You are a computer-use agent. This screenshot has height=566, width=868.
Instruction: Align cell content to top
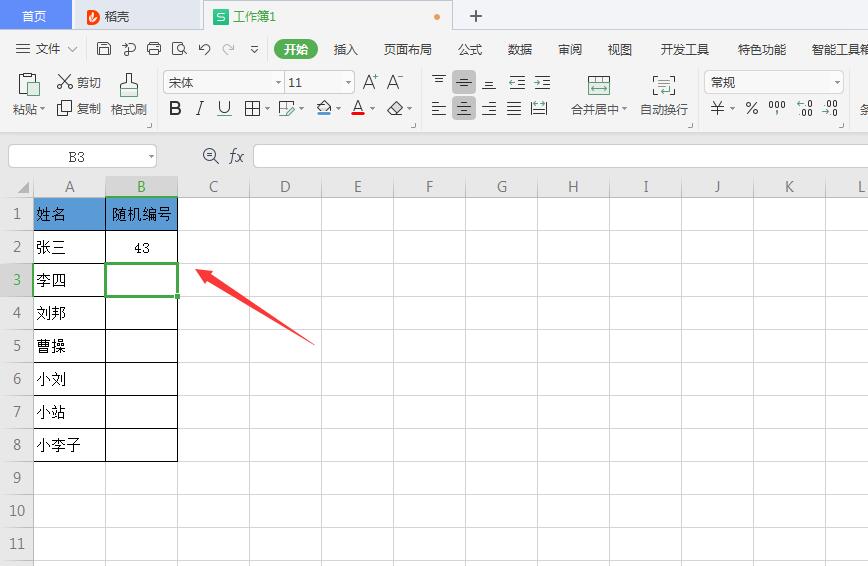(438, 82)
